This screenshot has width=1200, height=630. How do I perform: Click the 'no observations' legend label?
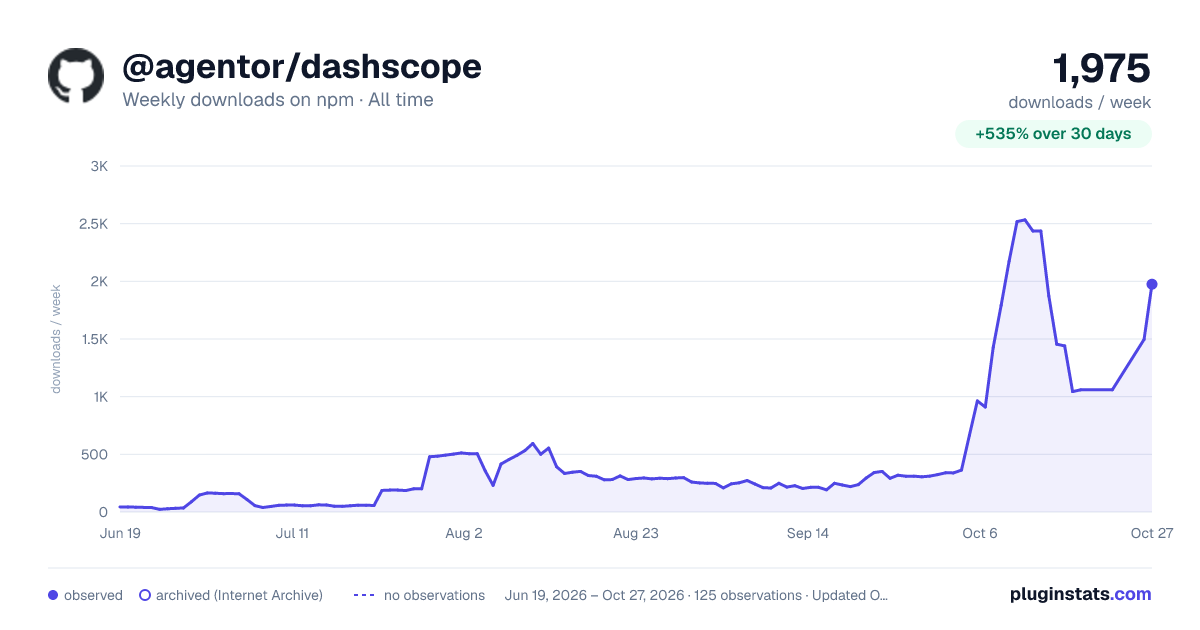(434, 595)
